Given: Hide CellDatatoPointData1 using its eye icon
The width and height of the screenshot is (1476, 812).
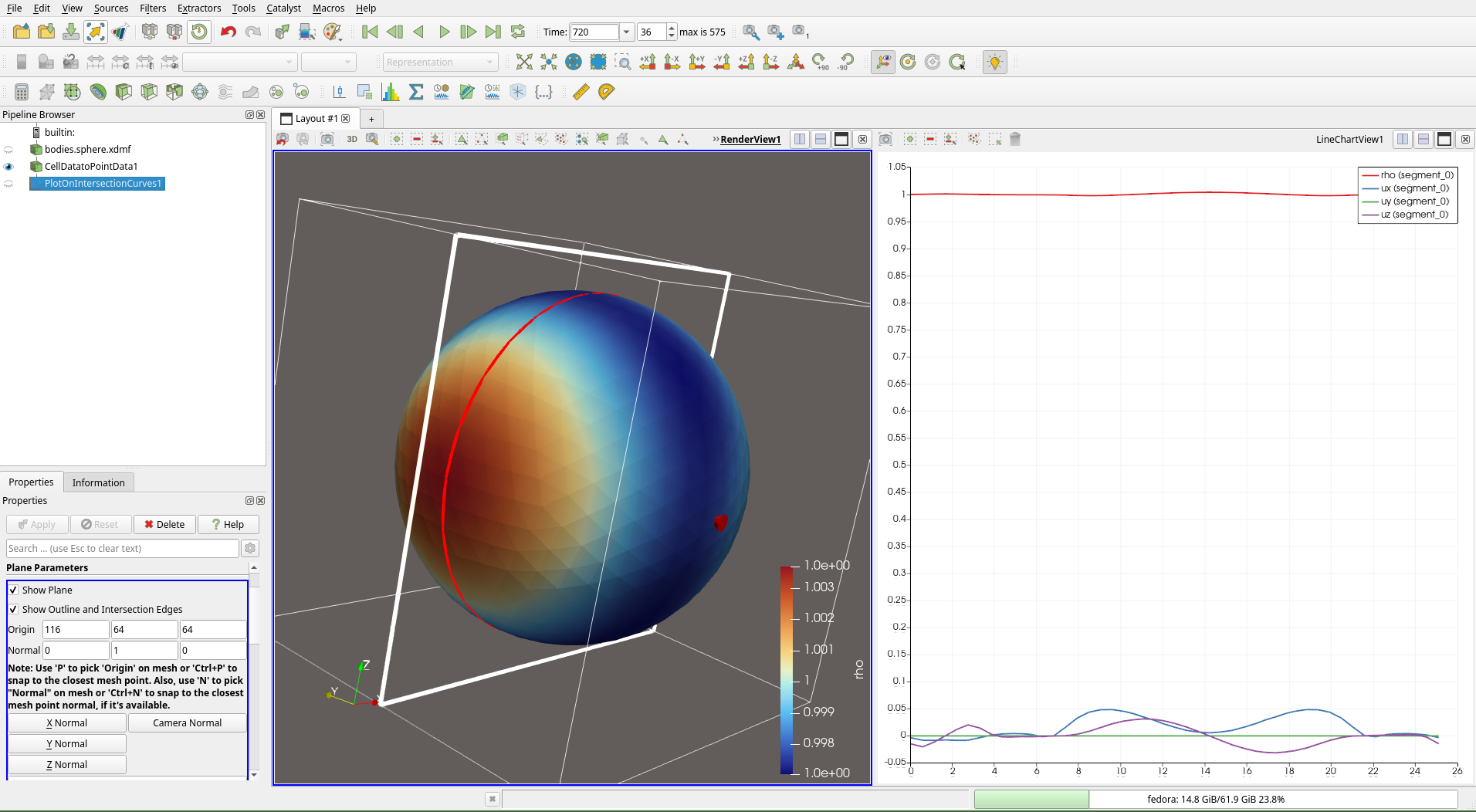Looking at the screenshot, I should tap(8, 167).
